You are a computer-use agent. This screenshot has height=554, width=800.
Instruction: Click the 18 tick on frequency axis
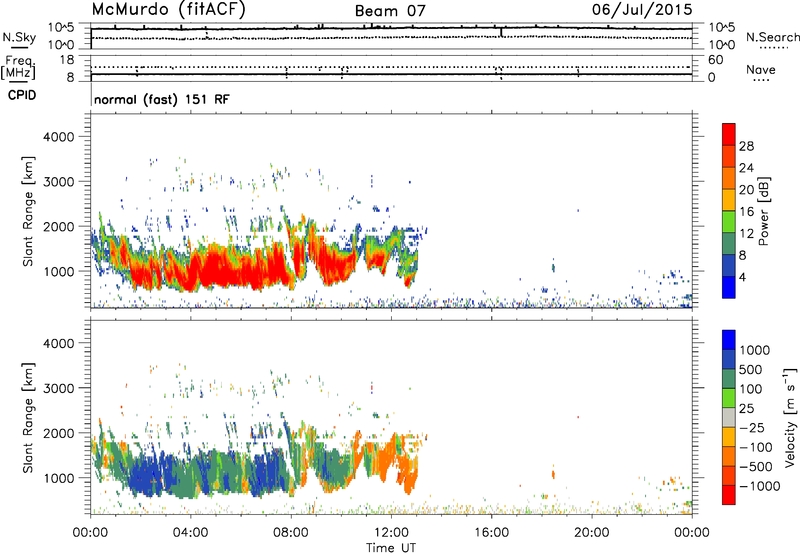[66, 60]
